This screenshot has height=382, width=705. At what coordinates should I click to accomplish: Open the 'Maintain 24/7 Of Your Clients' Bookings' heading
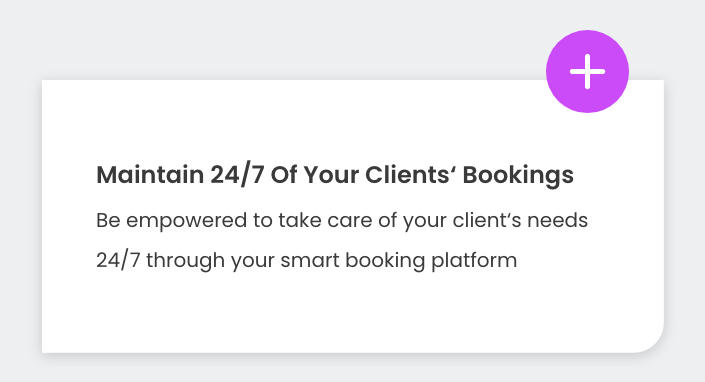(335, 175)
